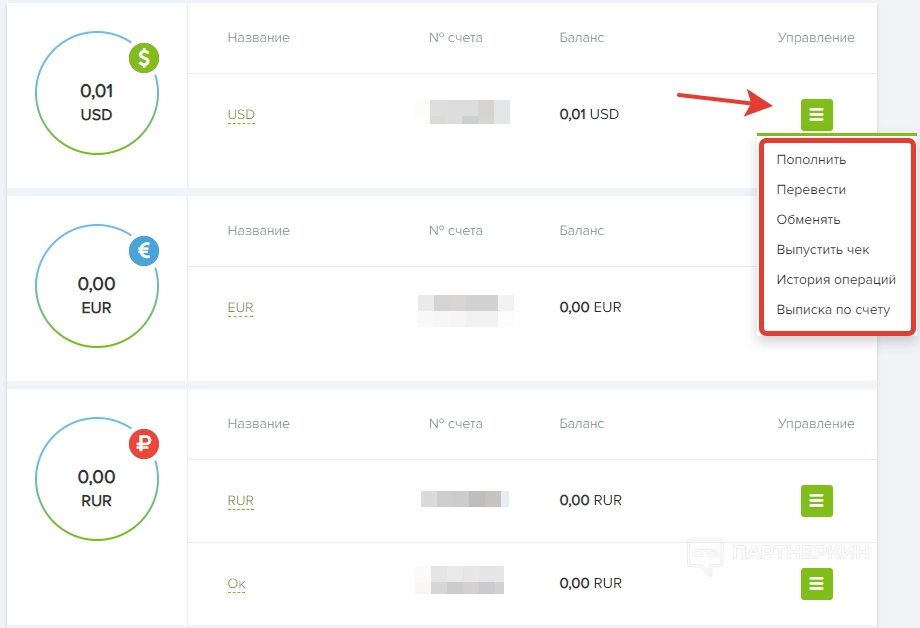
Task: Select Перевести from the dropdown menu
Action: (811, 190)
